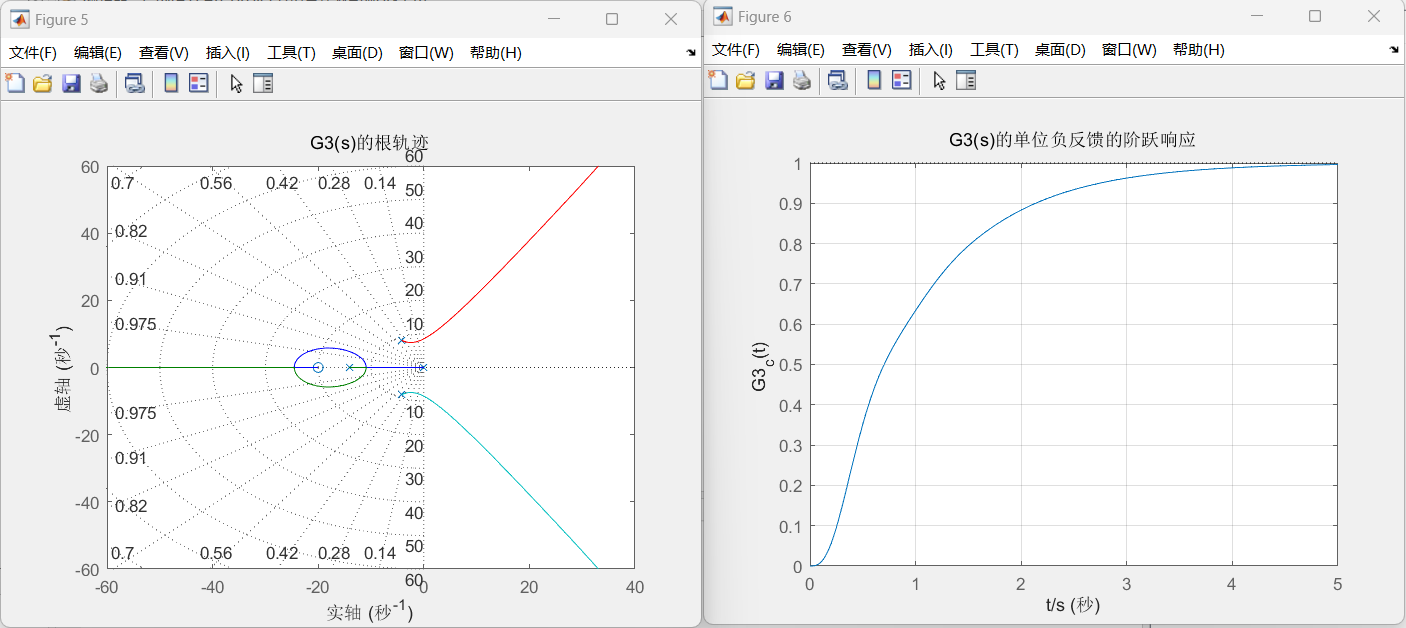Open 工具(T) menu in Figure 6
Screen dimensions: 1406x628
[x=995, y=50]
